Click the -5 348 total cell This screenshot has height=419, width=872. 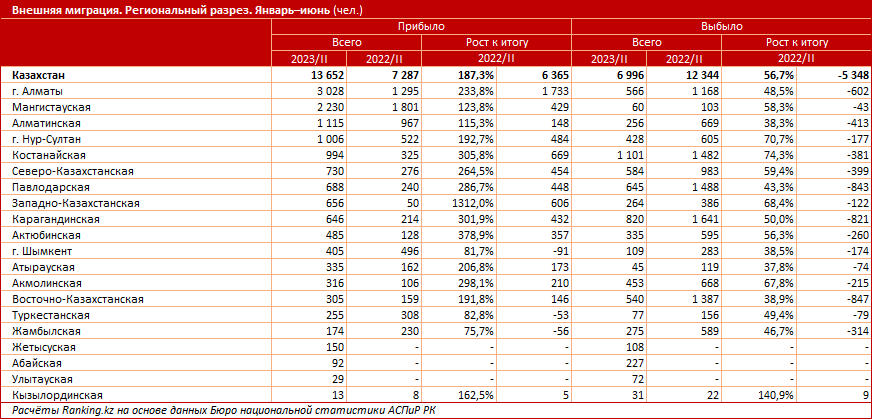[851, 75]
